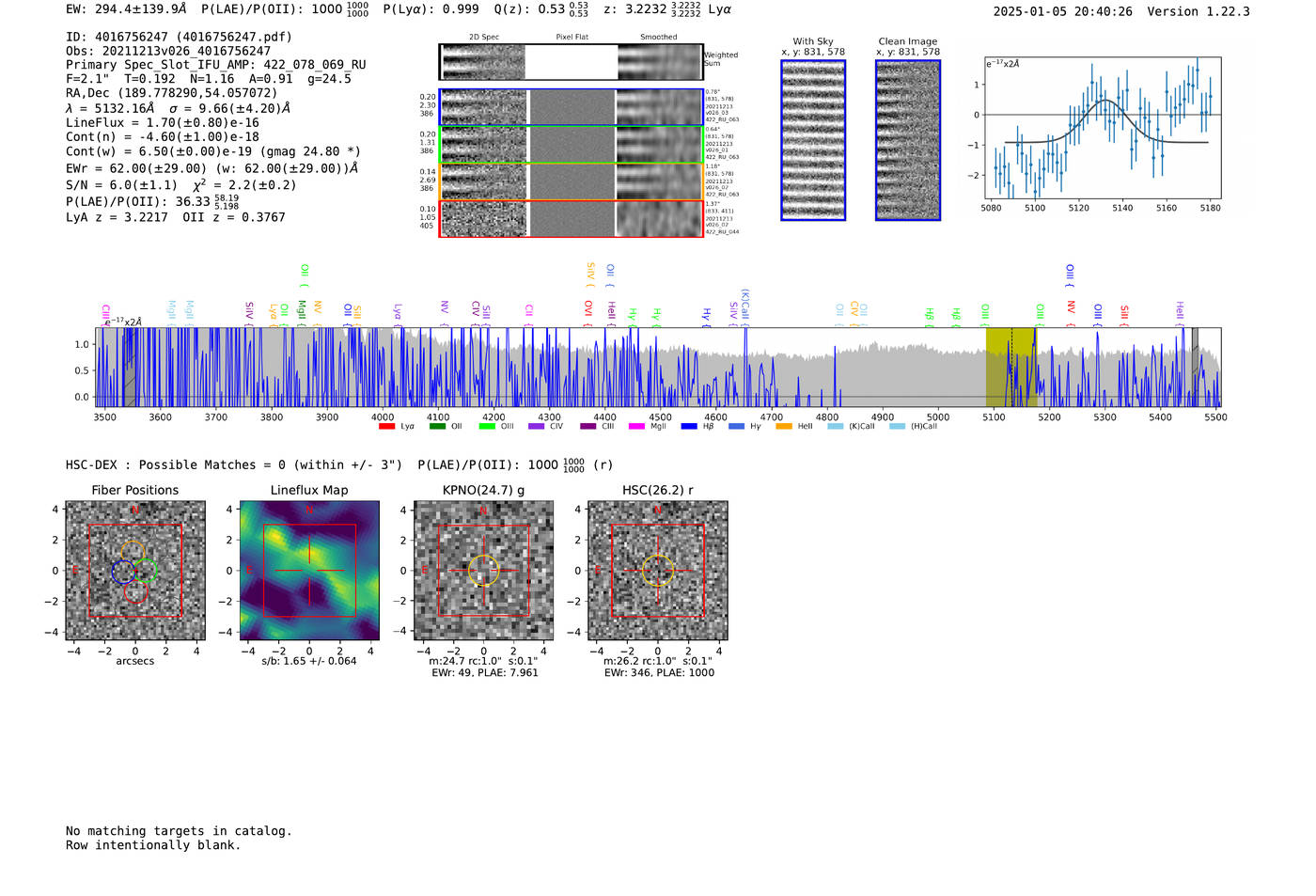Click the EWr: 49, PLAE: 7.961 caption
The image size is (1316, 896).
(x=485, y=673)
